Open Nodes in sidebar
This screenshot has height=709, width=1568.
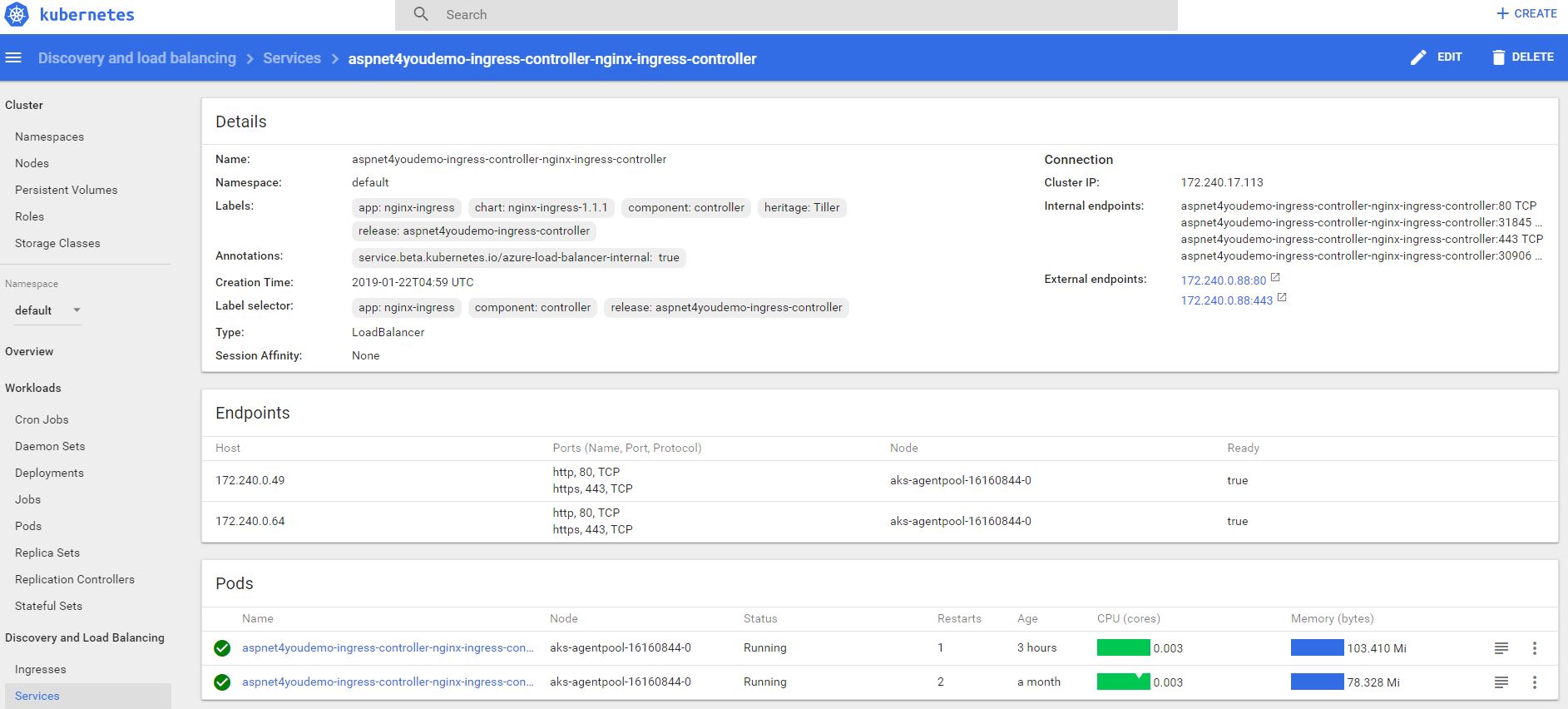(x=32, y=163)
